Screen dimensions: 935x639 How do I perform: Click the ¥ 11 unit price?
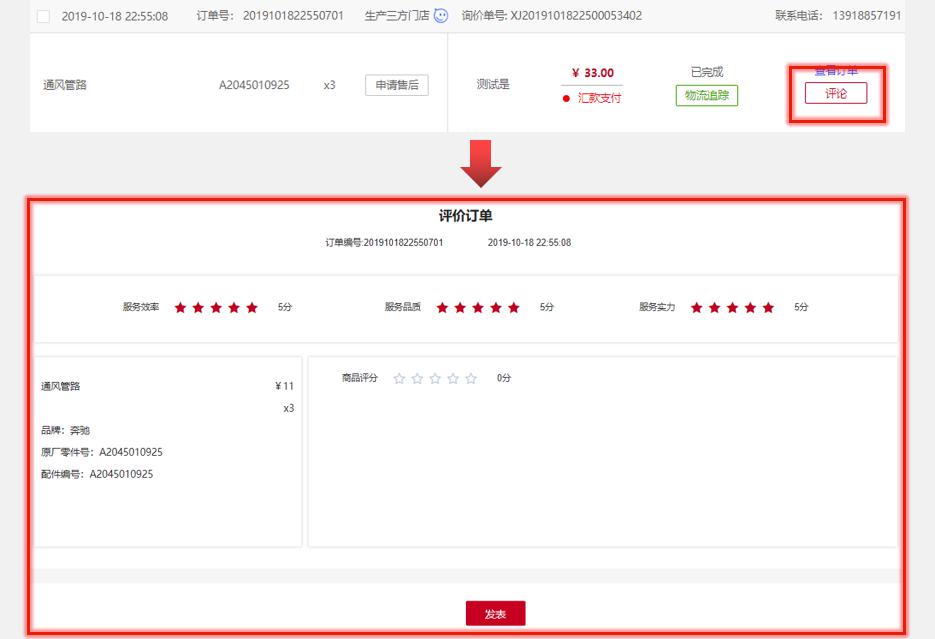284,386
